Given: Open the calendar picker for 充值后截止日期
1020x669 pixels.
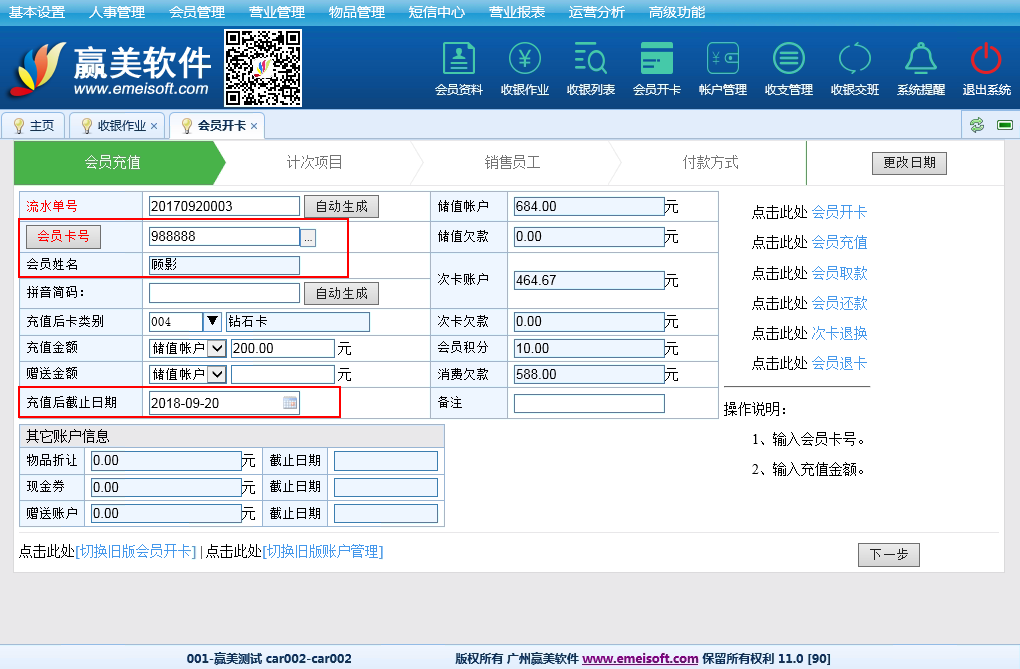Looking at the screenshot, I should tap(290, 403).
